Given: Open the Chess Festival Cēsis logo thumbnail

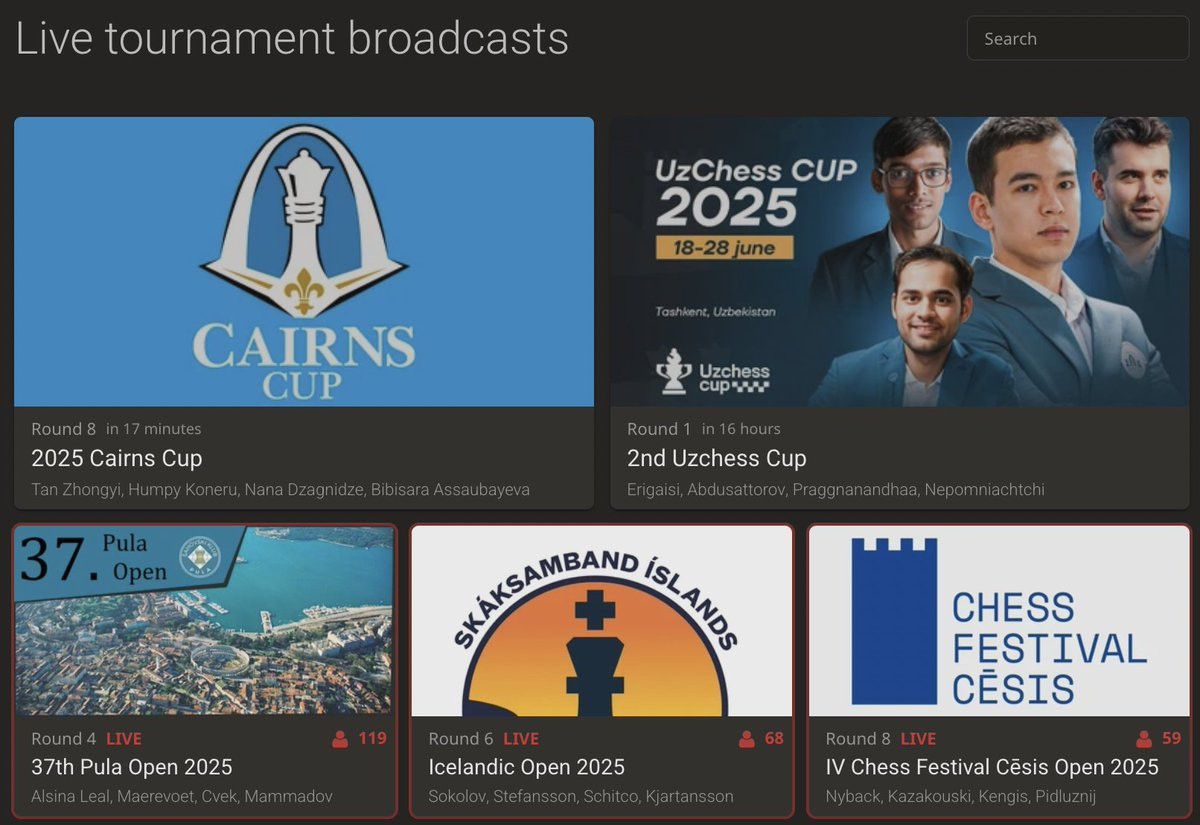Looking at the screenshot, I should click(999, 621).
